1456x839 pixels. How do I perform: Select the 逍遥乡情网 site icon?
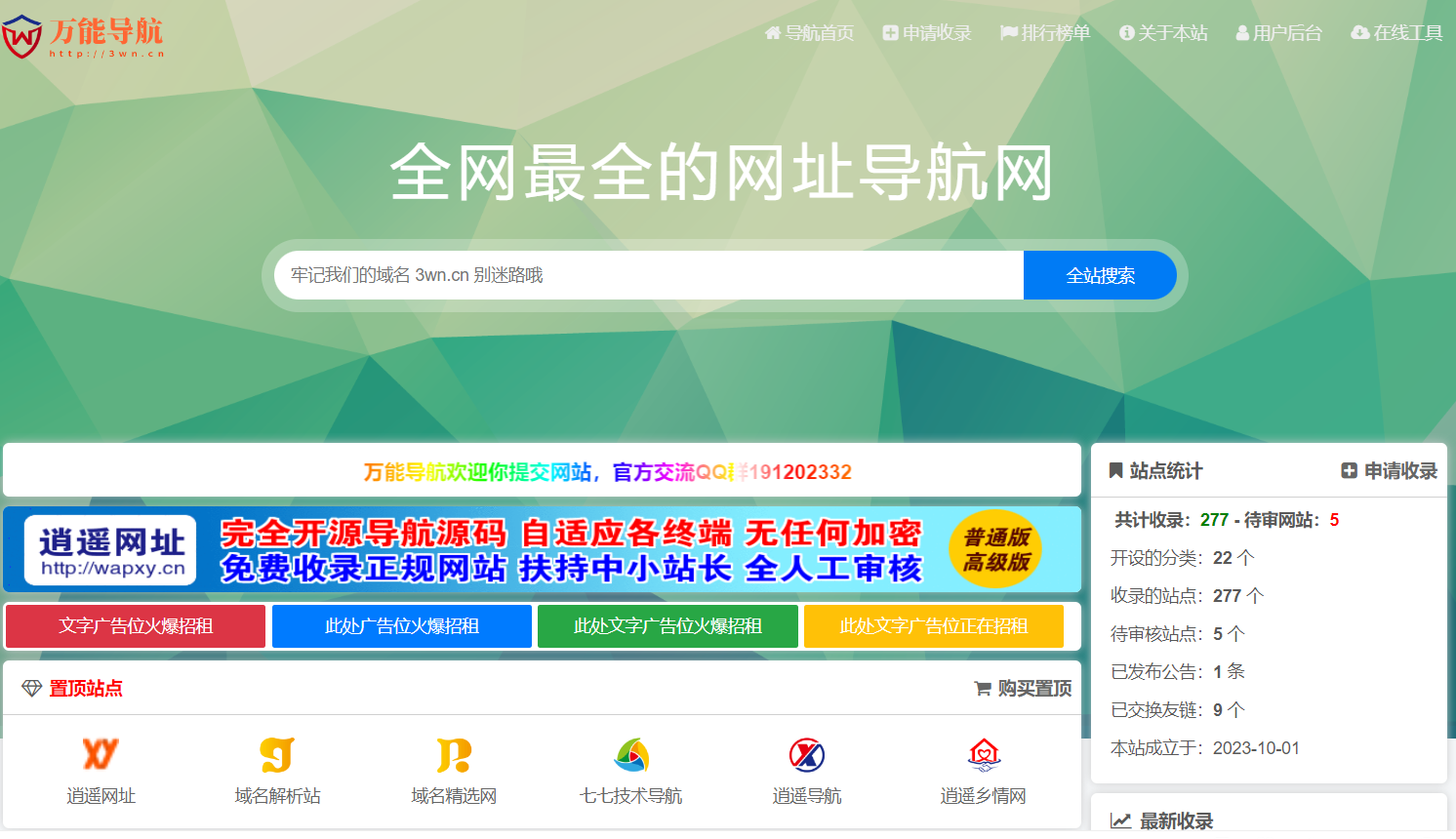[x=983, y=753]
